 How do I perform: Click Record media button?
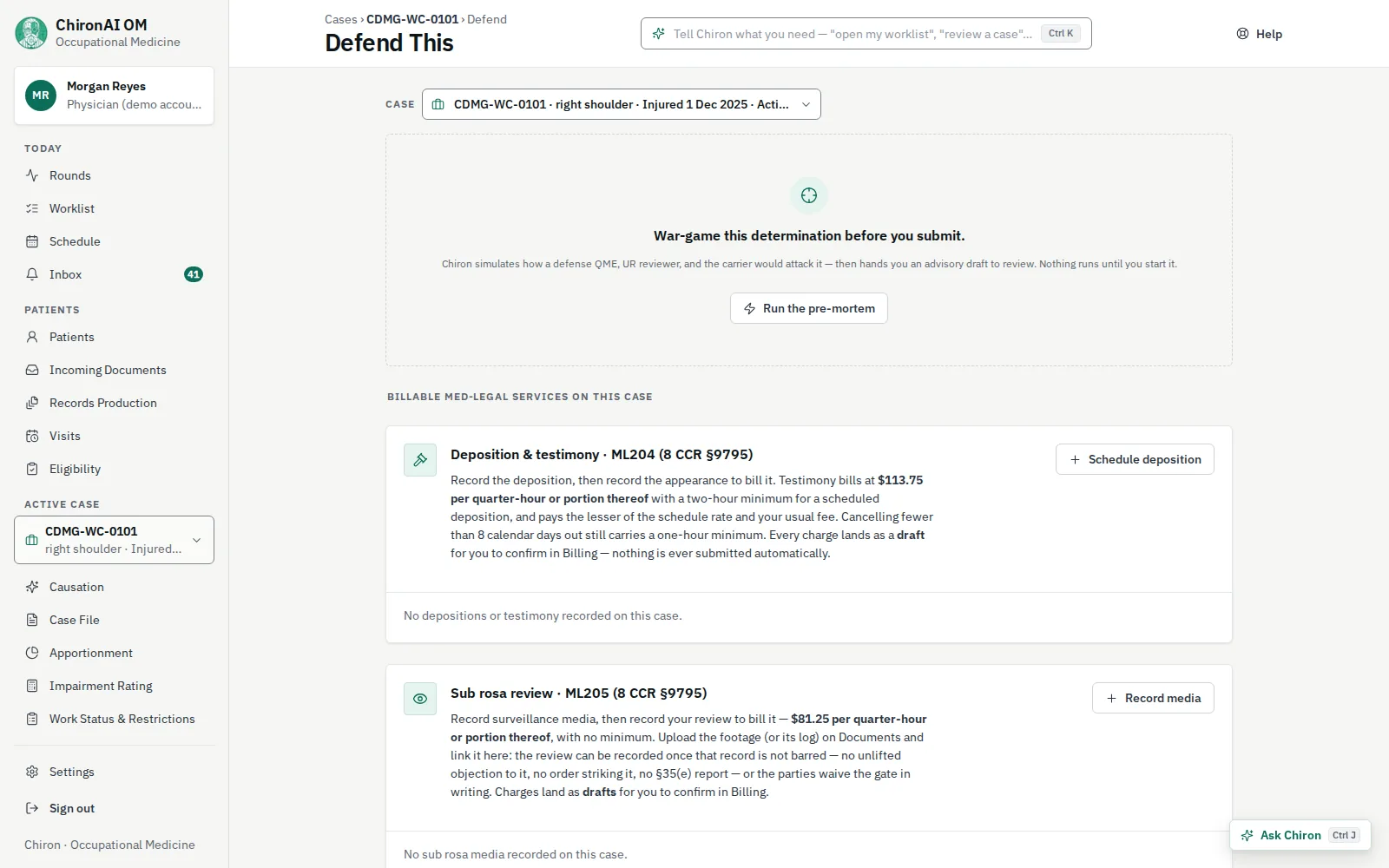tap(1153, 698)
